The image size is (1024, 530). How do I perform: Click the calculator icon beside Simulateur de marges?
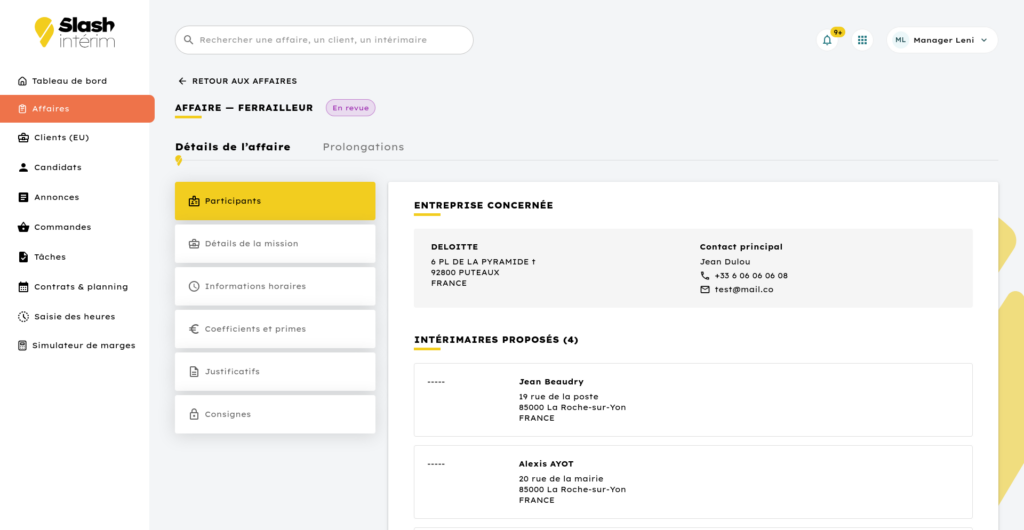22,345
